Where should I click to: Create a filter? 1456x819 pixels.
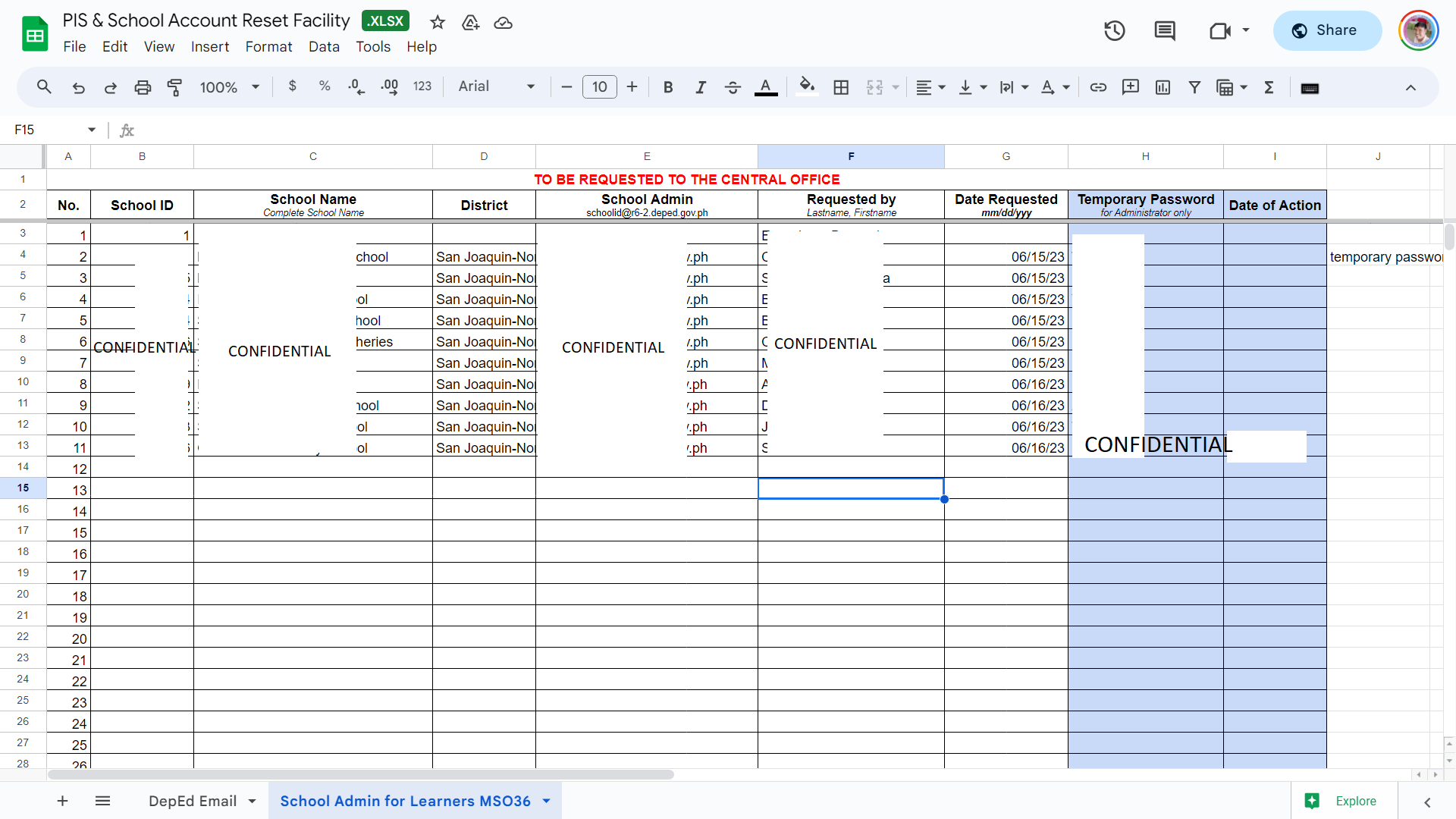(1194, 87)
